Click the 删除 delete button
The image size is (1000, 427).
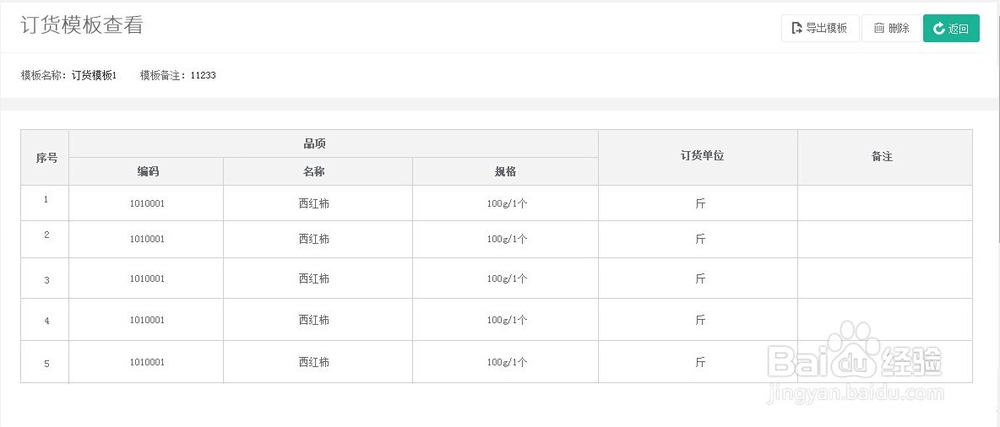pos(891,28)
